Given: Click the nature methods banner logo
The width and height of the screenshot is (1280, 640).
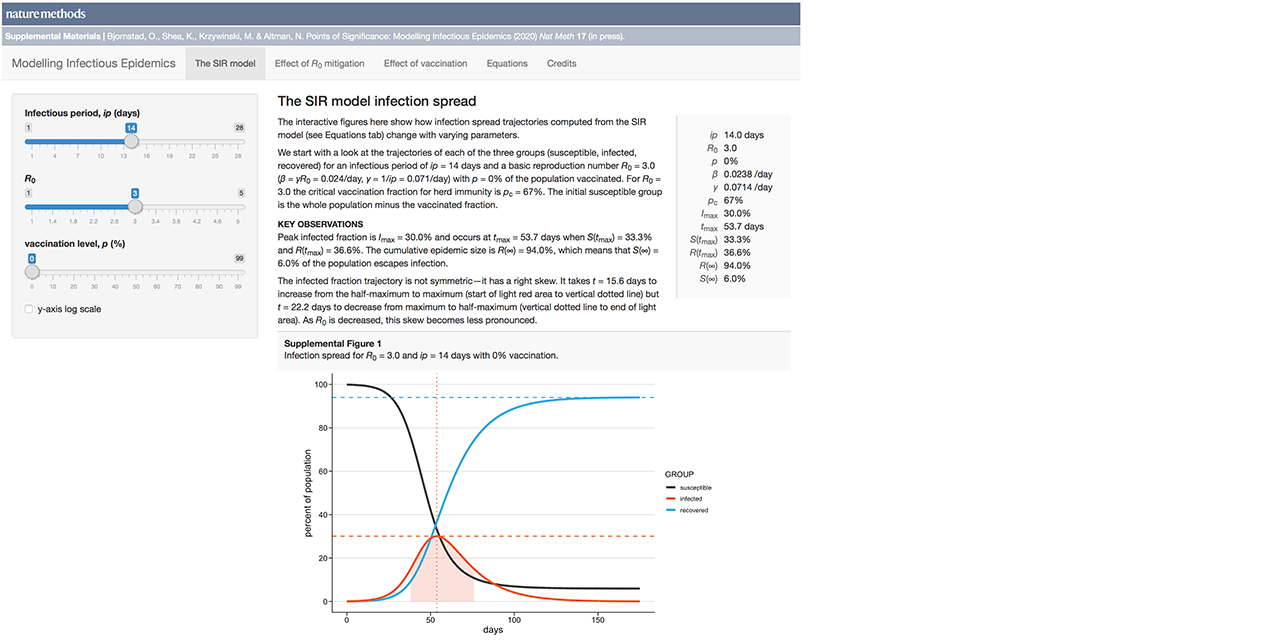Looking at the screenshot, I should (48, 13).
